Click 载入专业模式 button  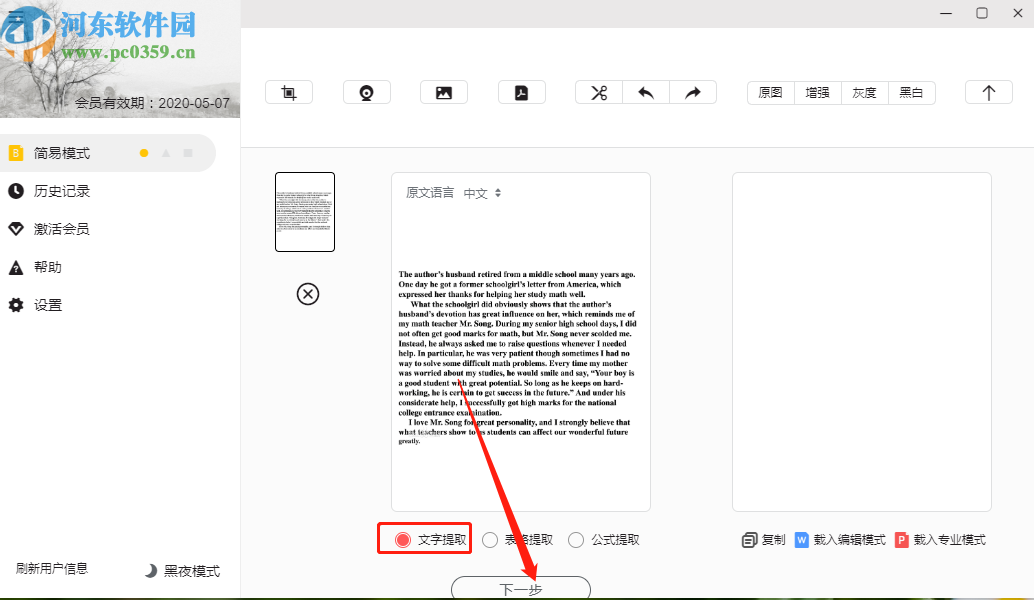tap(950, 540)
